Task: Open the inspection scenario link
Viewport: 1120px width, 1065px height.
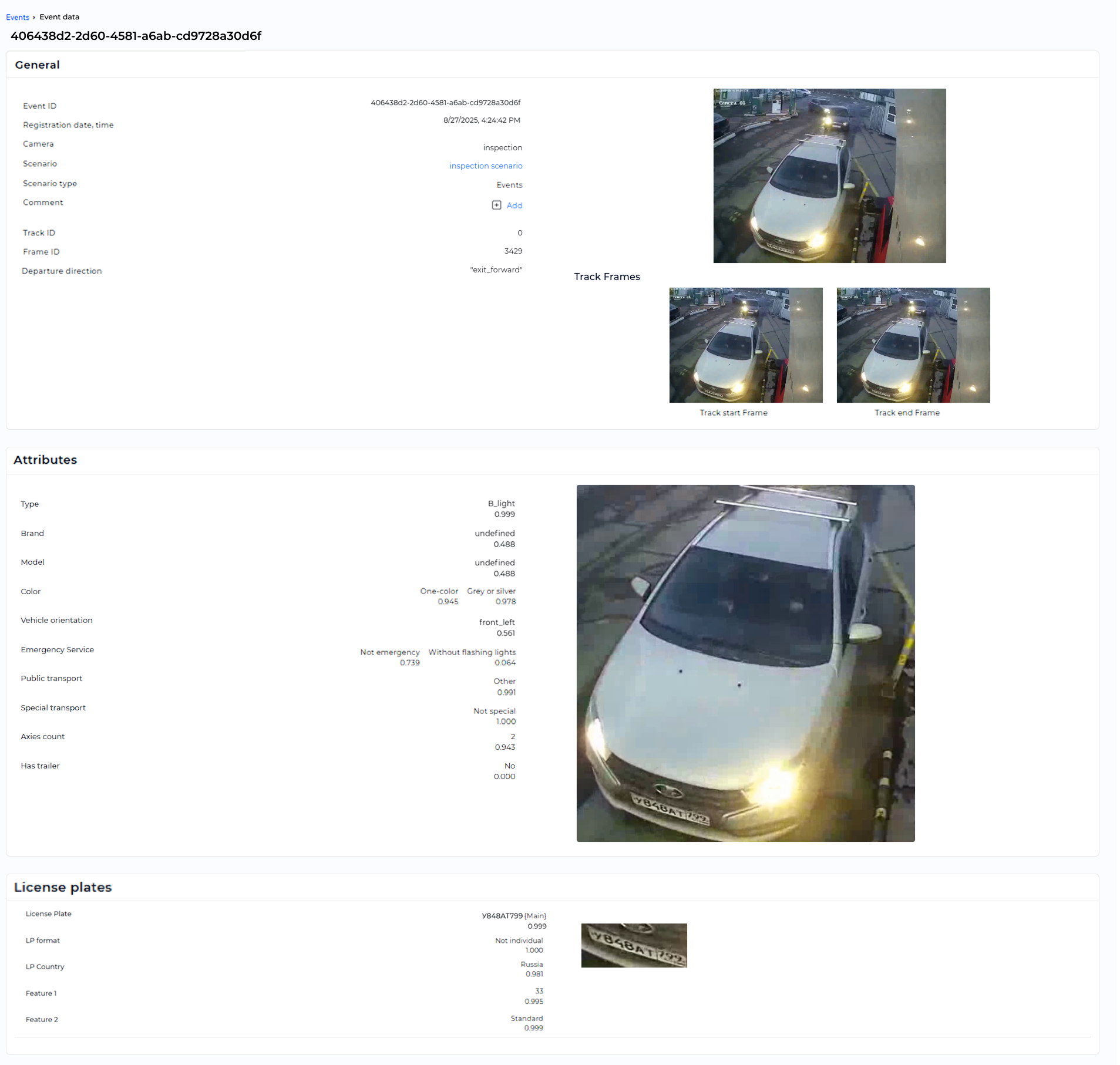Action: pyautogui.click(x=486, y=166)
